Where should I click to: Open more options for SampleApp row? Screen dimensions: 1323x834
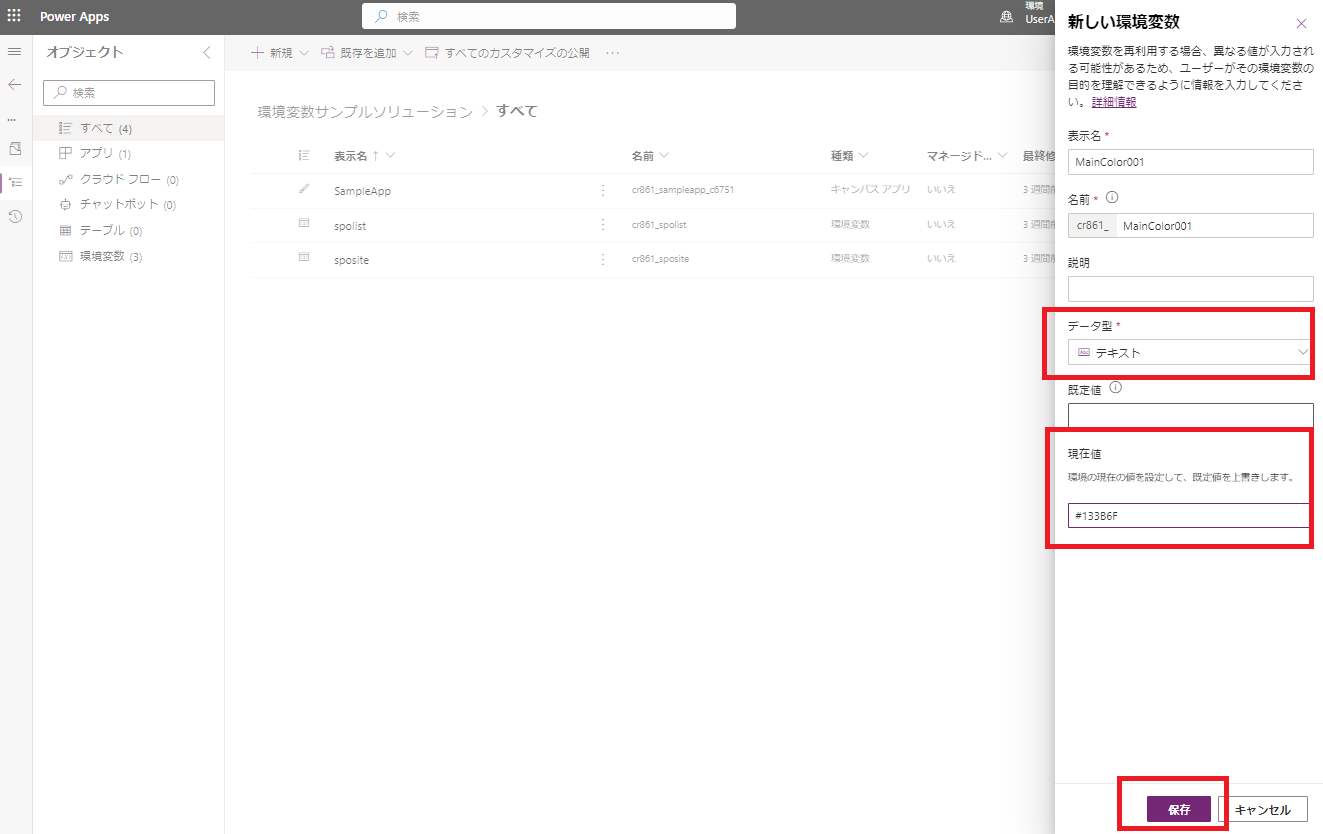602,190
